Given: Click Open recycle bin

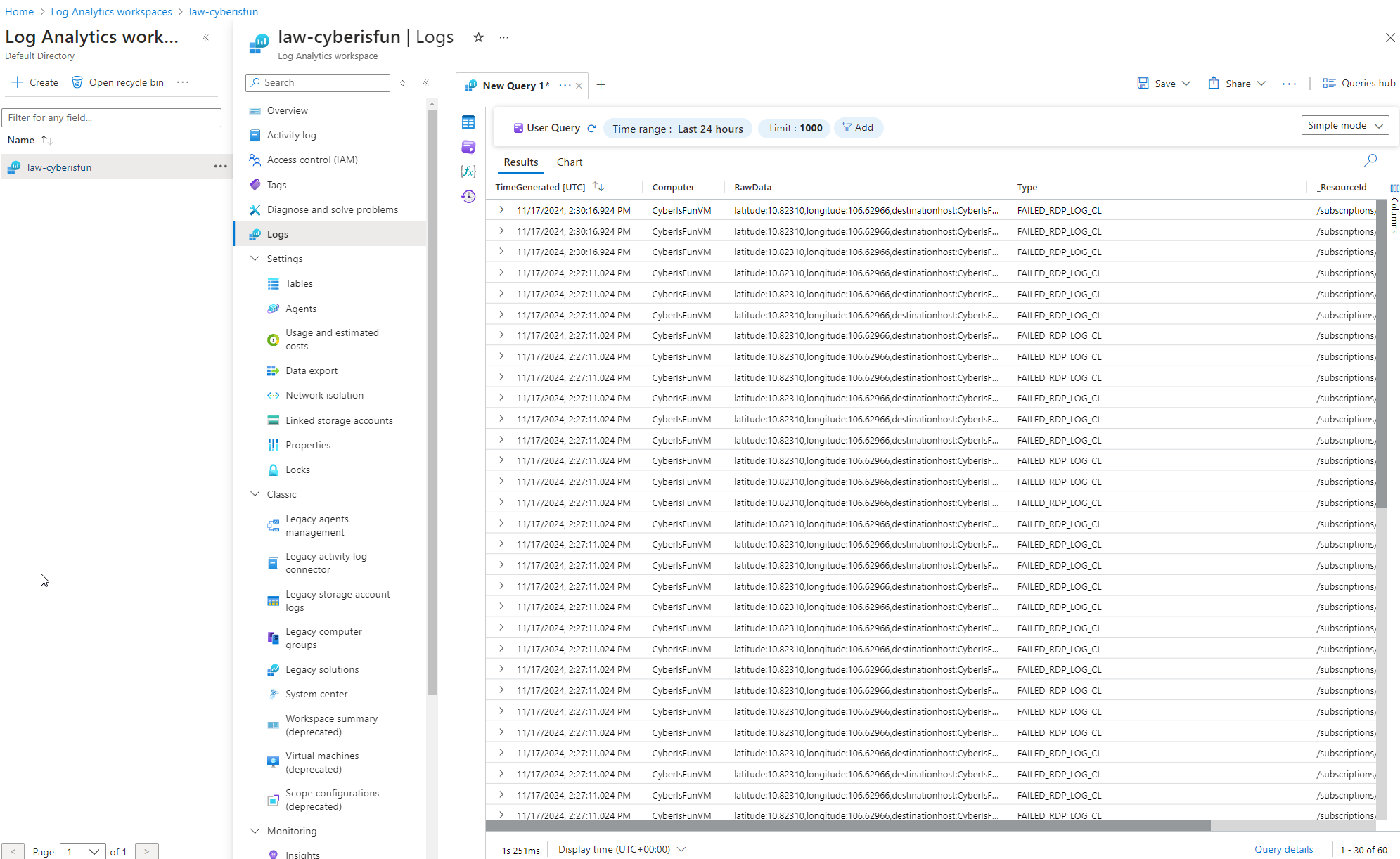Looking at the screenshot, I should 117,82.
